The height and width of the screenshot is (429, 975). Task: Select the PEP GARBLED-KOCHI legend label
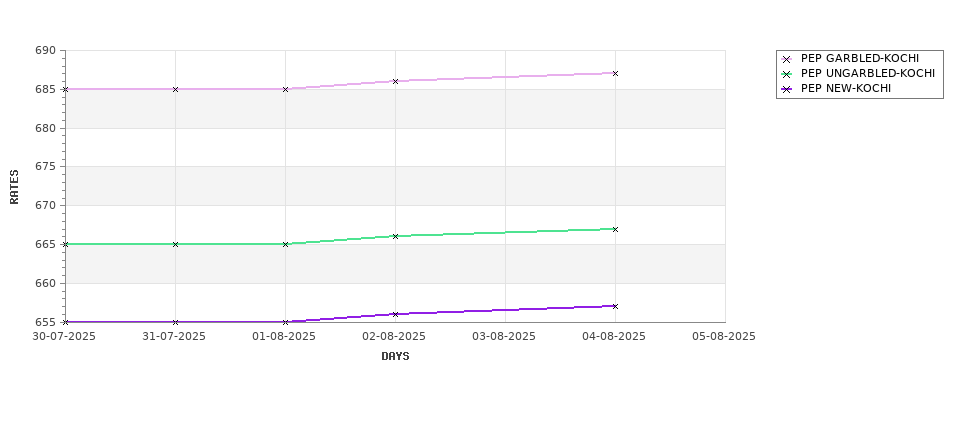[859, 59]
